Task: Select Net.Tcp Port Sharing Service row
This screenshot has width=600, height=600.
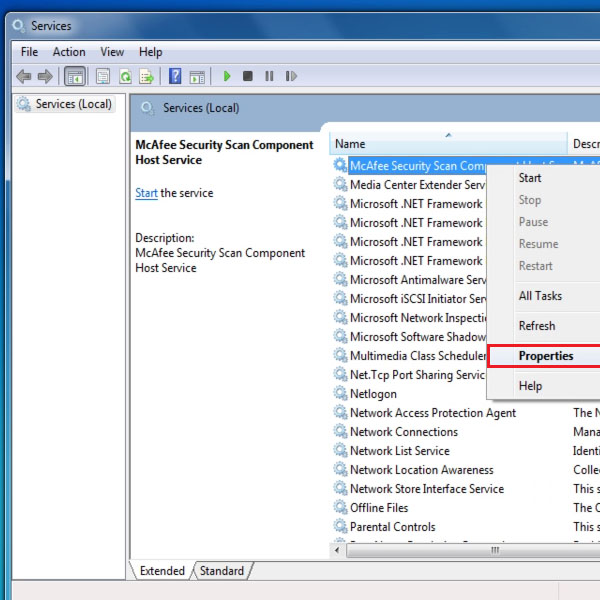Action: click(409, 374)
